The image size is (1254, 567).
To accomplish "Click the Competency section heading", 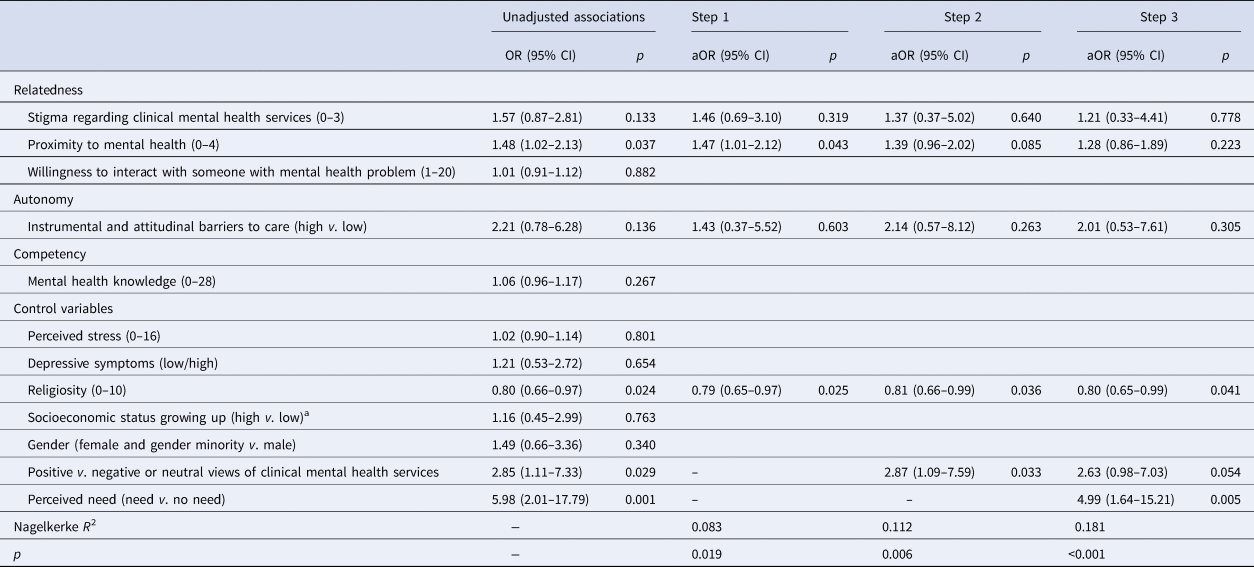I will 49,255.
